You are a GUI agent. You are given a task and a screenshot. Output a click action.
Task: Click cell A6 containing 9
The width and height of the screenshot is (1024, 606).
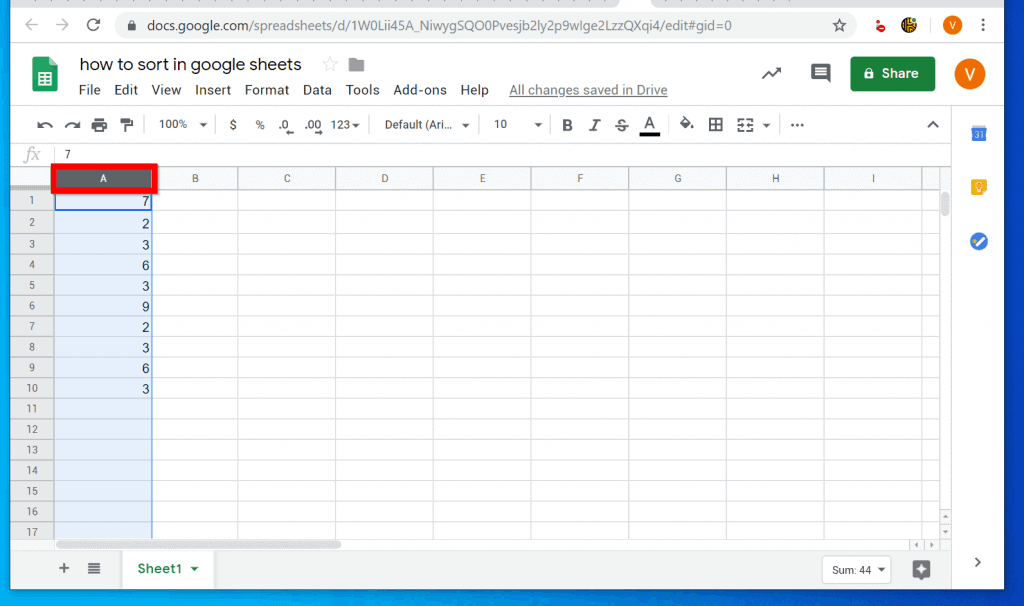click(103, 306)
